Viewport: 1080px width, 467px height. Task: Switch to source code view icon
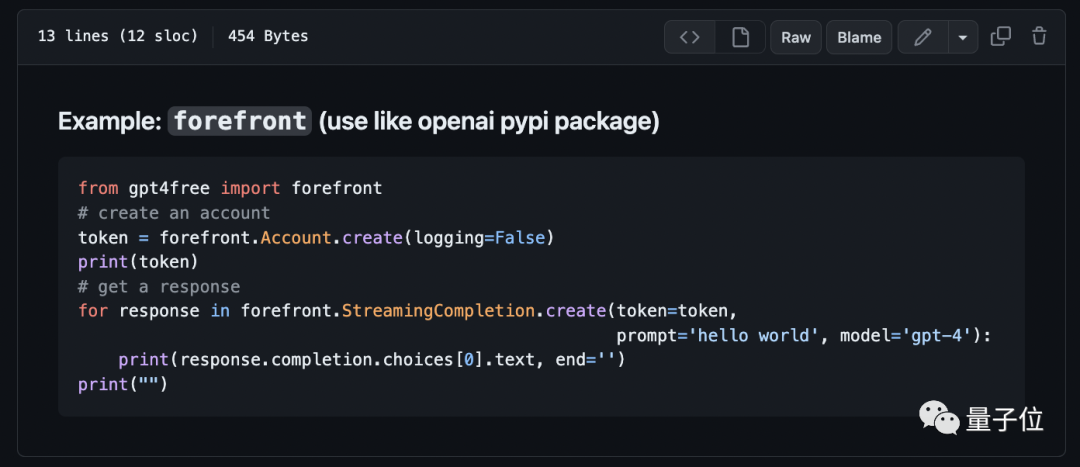(x=689, y=37)
